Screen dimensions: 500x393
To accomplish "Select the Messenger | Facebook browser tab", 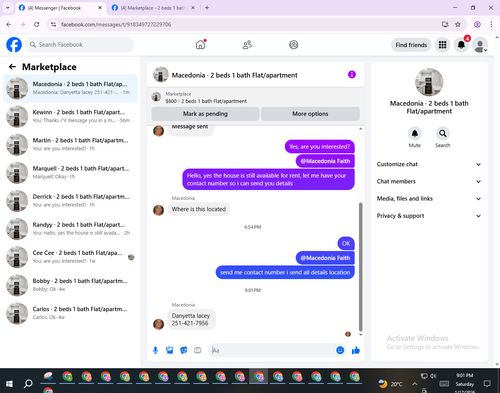I will click(60, 8).
